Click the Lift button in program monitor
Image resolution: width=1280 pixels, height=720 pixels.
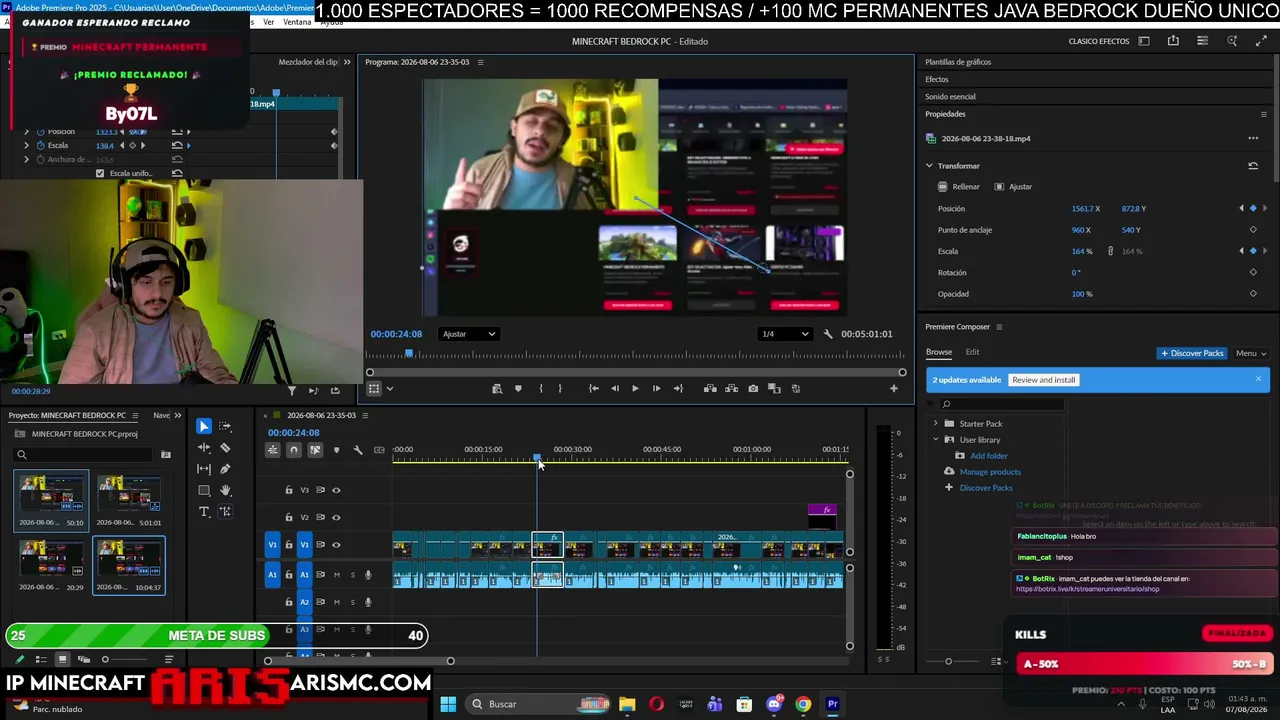coord(710,389)
